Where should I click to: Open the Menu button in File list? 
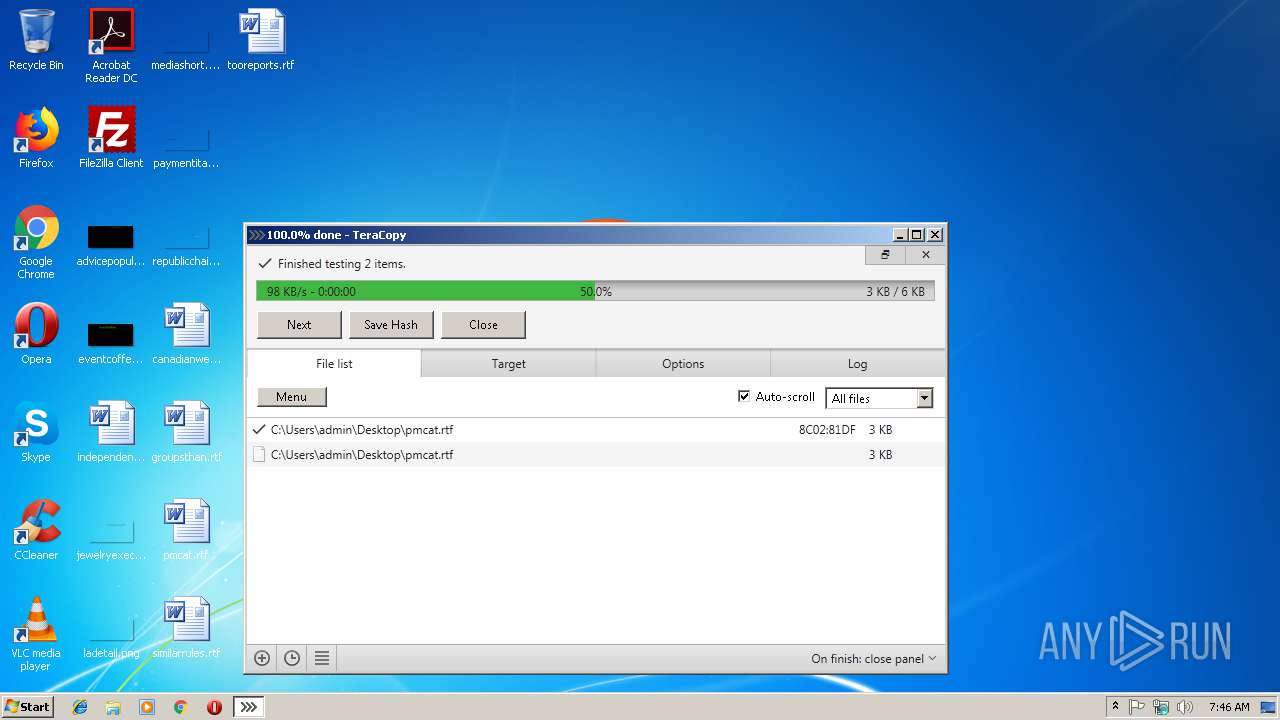[292, 397]
